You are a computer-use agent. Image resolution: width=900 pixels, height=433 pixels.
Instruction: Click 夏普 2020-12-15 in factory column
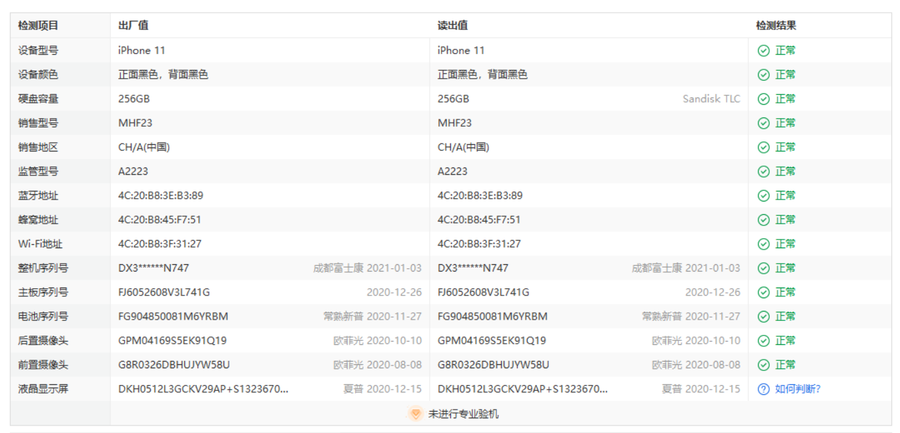(382, 389)
